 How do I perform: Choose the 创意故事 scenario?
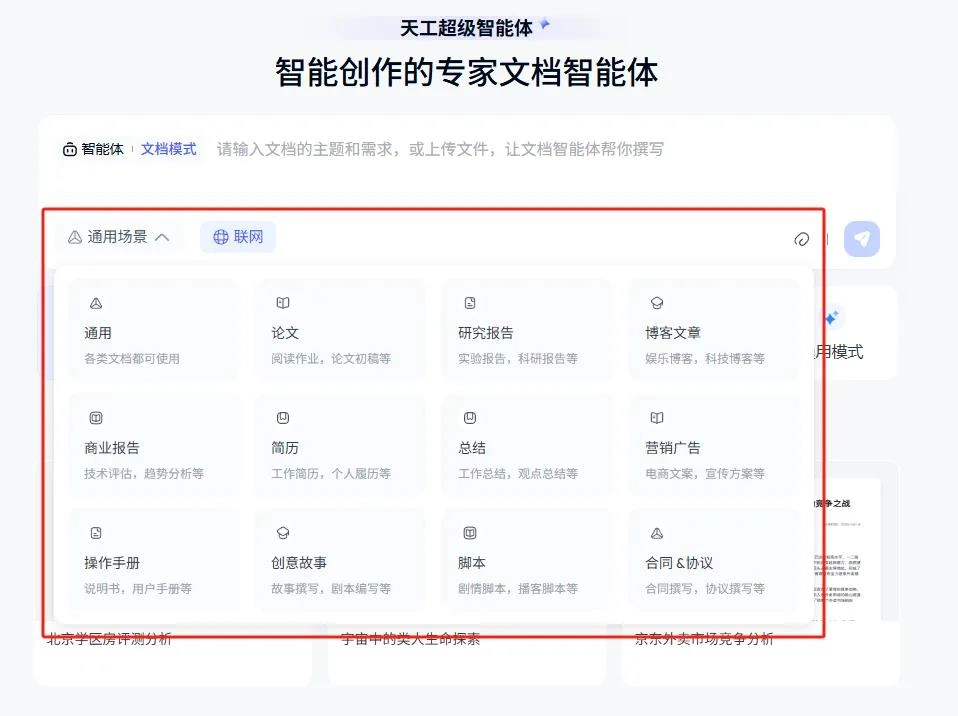340,560
